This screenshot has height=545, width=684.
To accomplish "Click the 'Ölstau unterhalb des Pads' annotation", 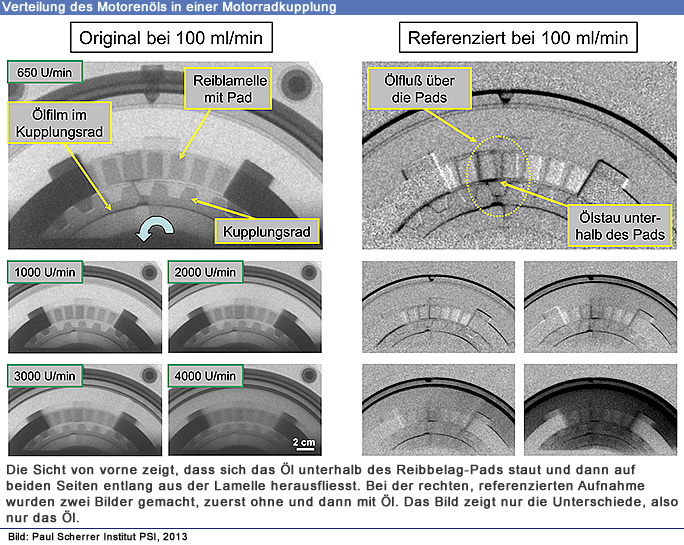I will tap(619, 226).
